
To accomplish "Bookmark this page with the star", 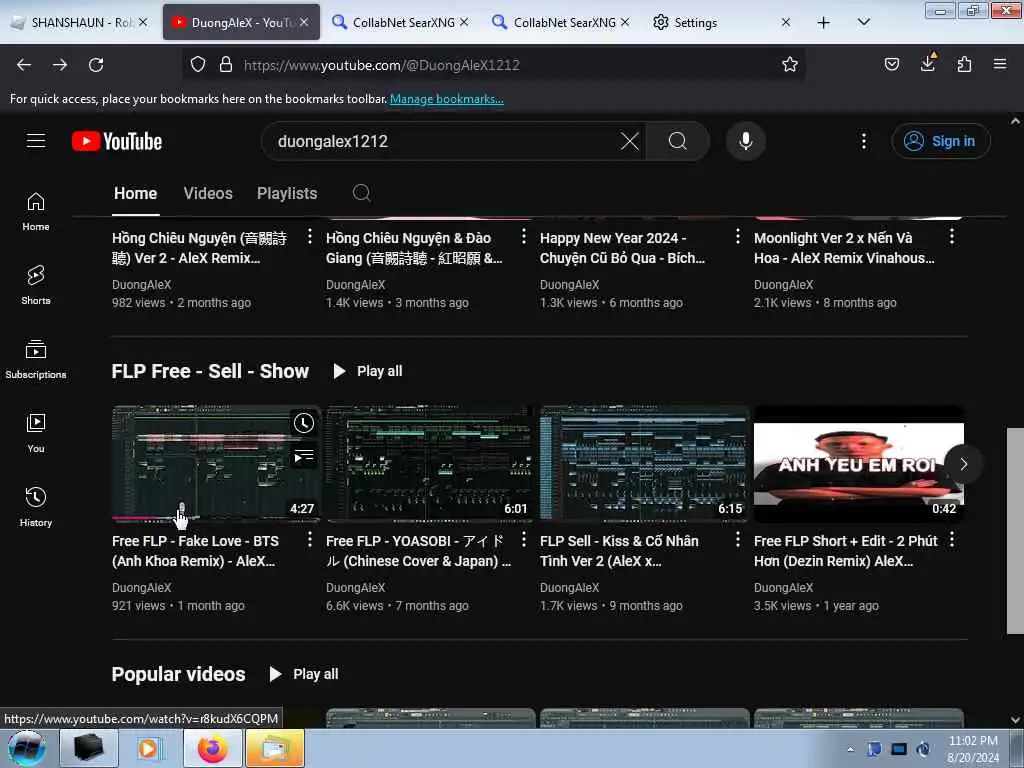I will click(790, 65).
